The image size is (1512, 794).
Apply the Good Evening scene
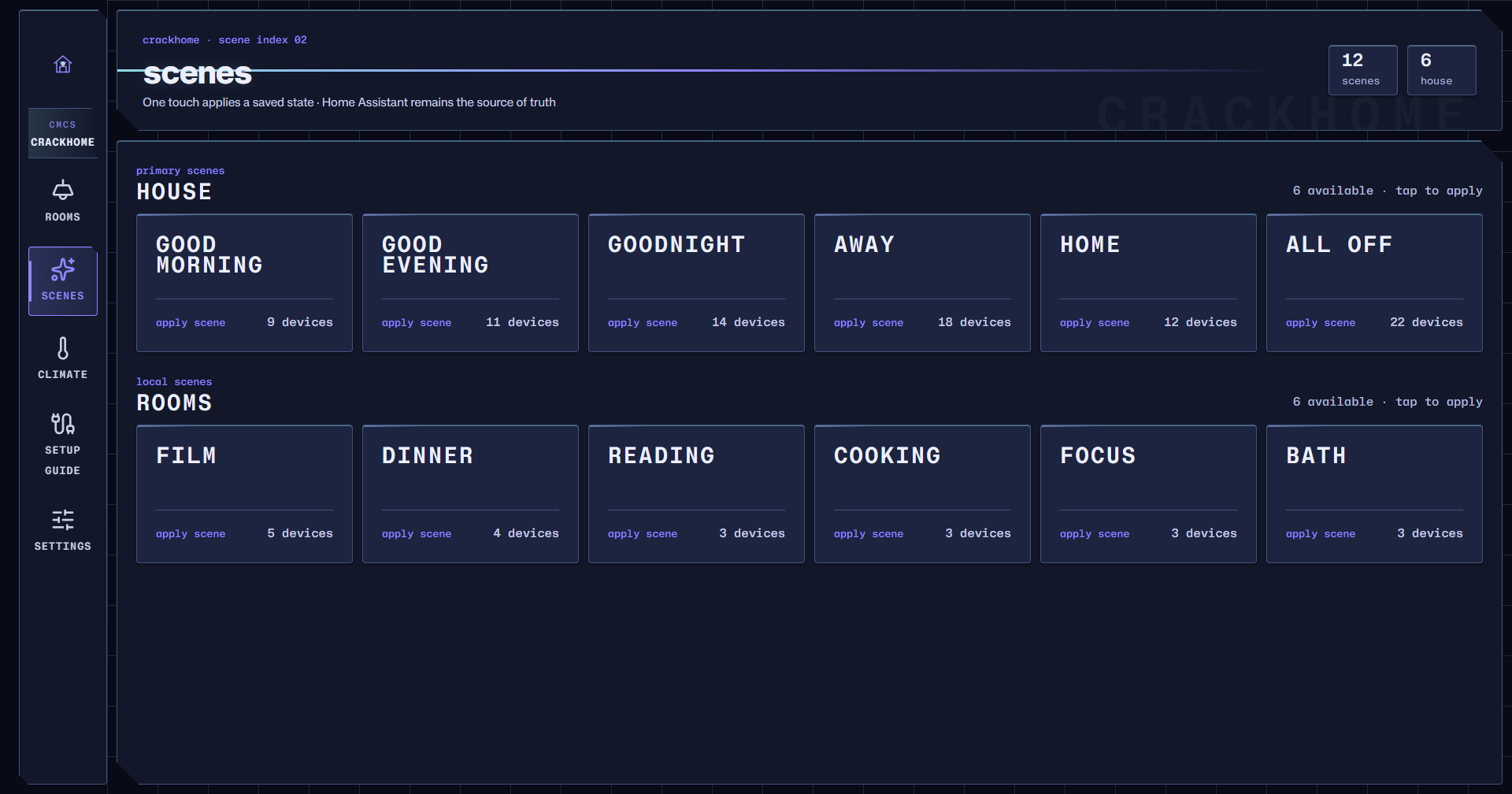[470, 283]
